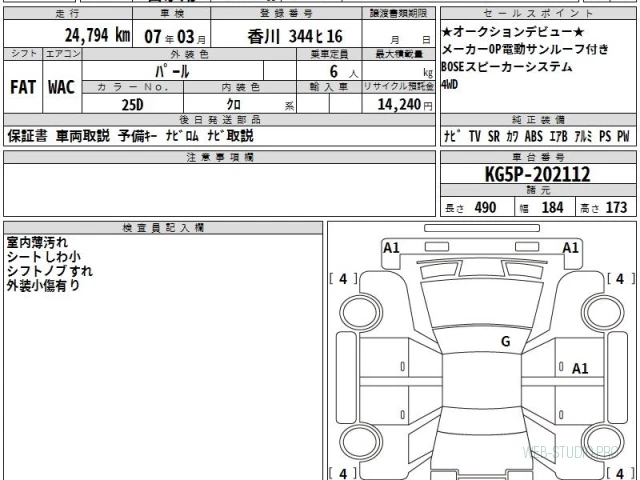Screen dimensions: 640x480
Task: Click the 保証書 item
Action: click(x=27, y=136)
